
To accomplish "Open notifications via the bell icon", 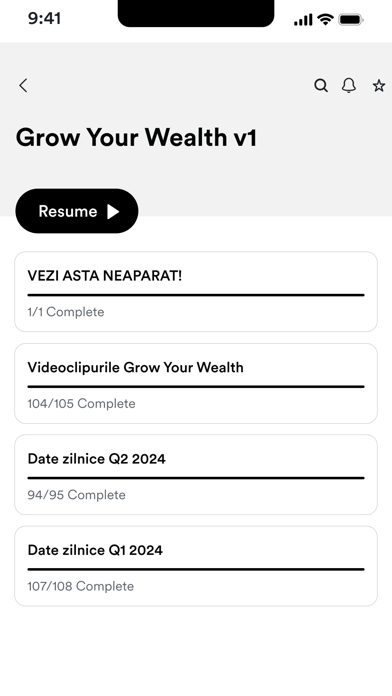I will [349, 85].
